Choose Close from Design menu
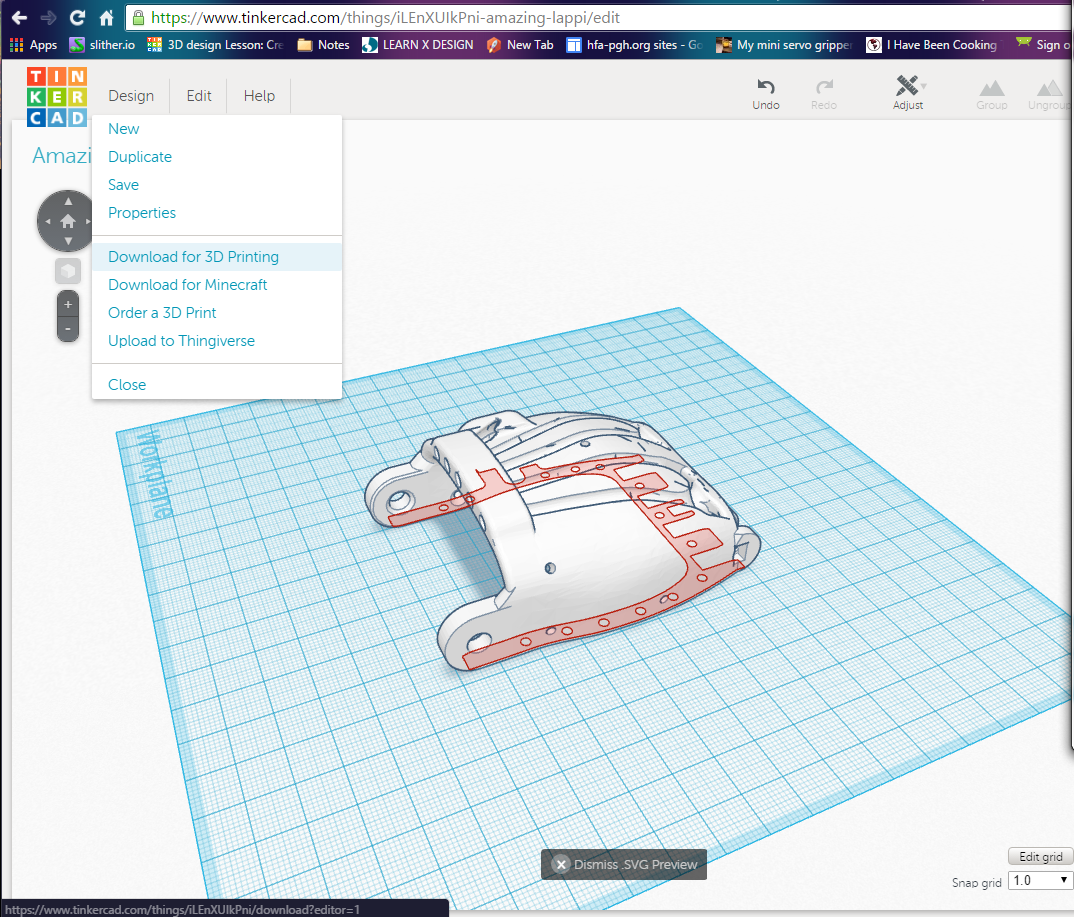1074x917 pixels. tap(216, 385)
